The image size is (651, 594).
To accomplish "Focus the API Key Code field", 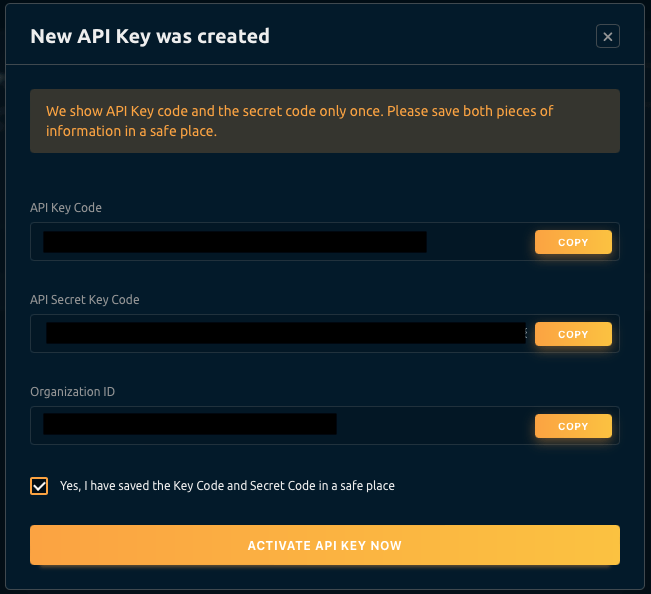I will [x=480, y=242].
